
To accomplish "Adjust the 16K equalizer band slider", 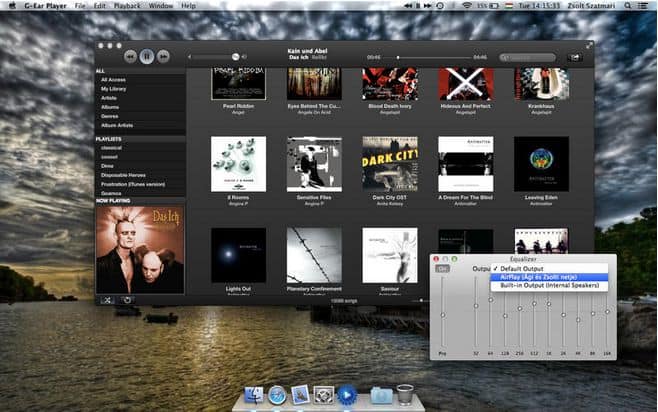I will point(607,312).
